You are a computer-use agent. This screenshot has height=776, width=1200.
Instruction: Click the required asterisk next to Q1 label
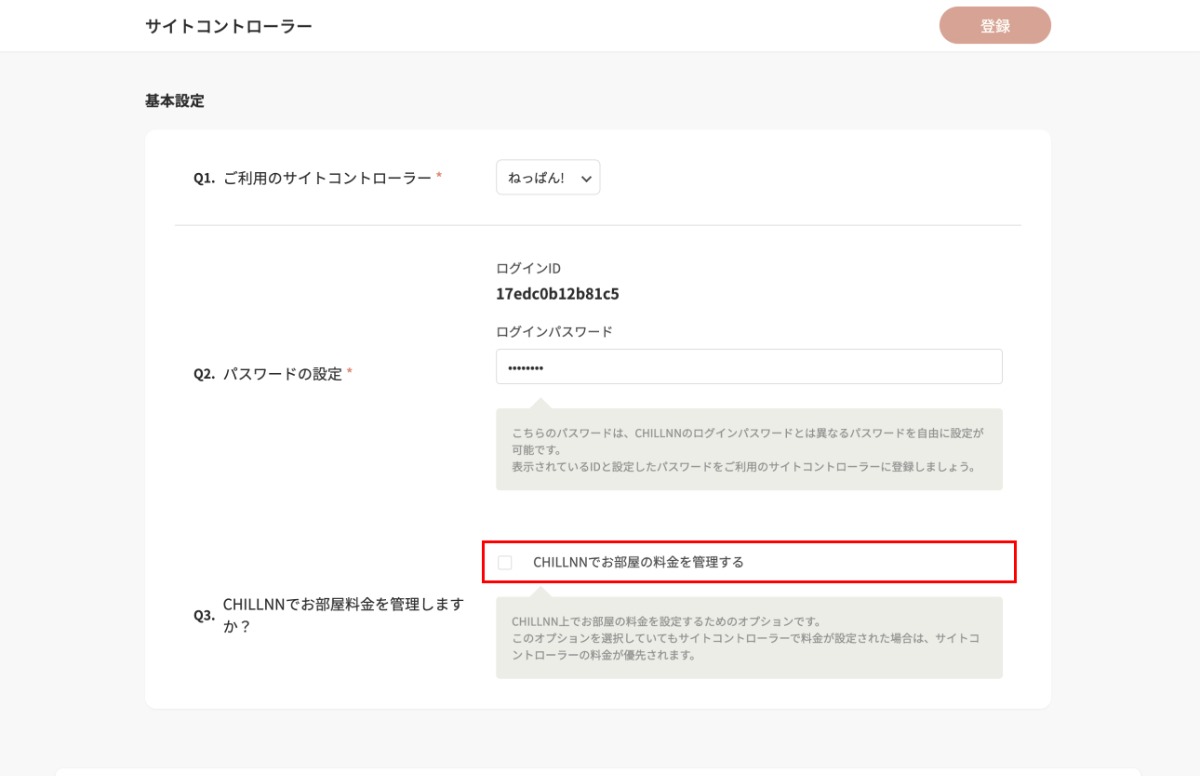pyautogui.click(x=439, y=177)
